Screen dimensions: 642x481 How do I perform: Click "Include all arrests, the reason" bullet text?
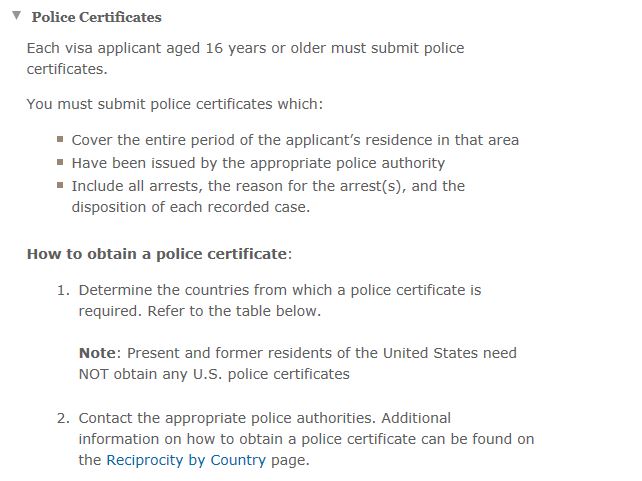[268, 186]
